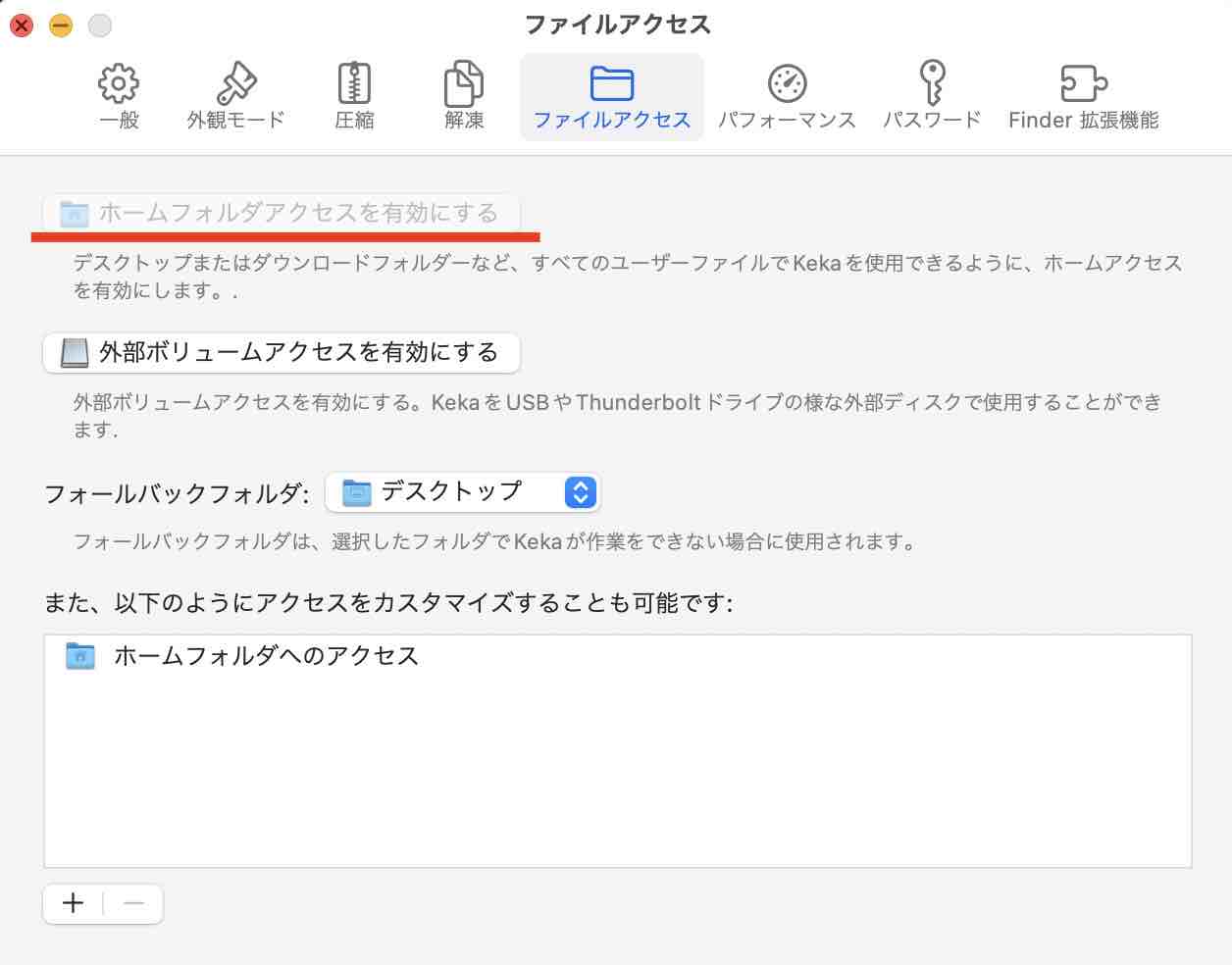Screen dimensions: 1232x965
Task: Switch to the パフォーマンス tab
Action: [x=788, y=96]
